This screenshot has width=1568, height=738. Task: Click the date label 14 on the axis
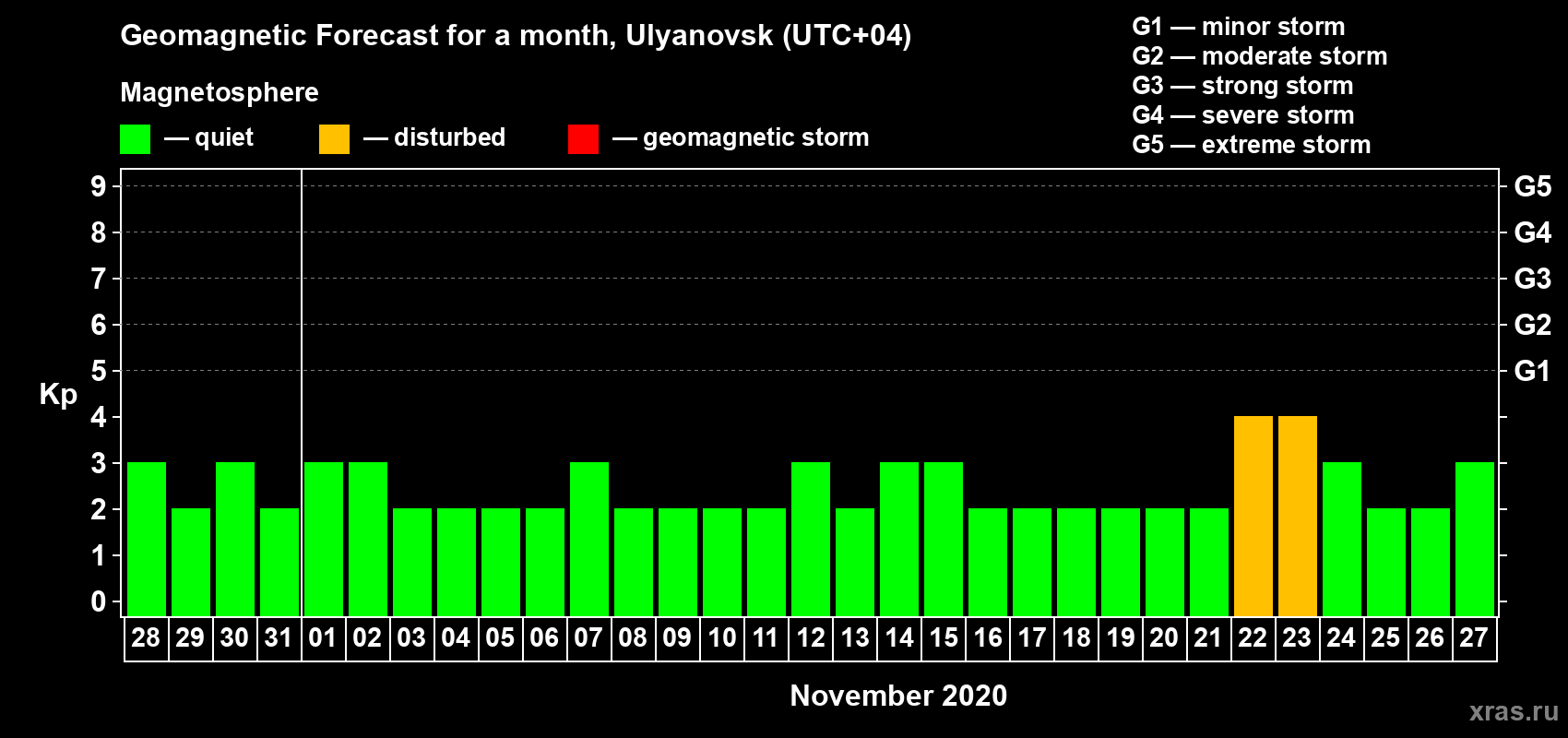click(x=899, y=637)
